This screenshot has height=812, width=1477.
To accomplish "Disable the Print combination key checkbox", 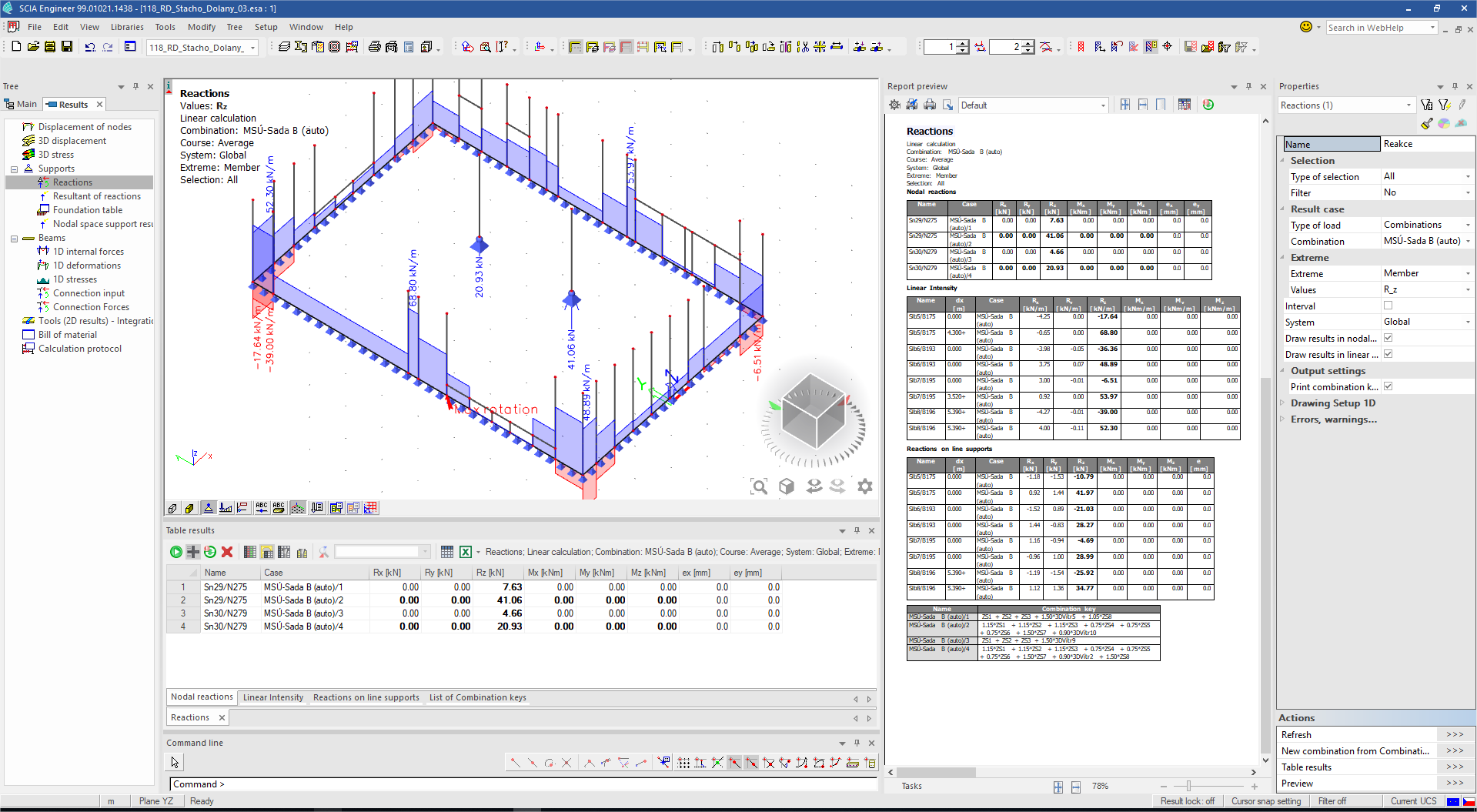I will click(x=1388, y=386).
